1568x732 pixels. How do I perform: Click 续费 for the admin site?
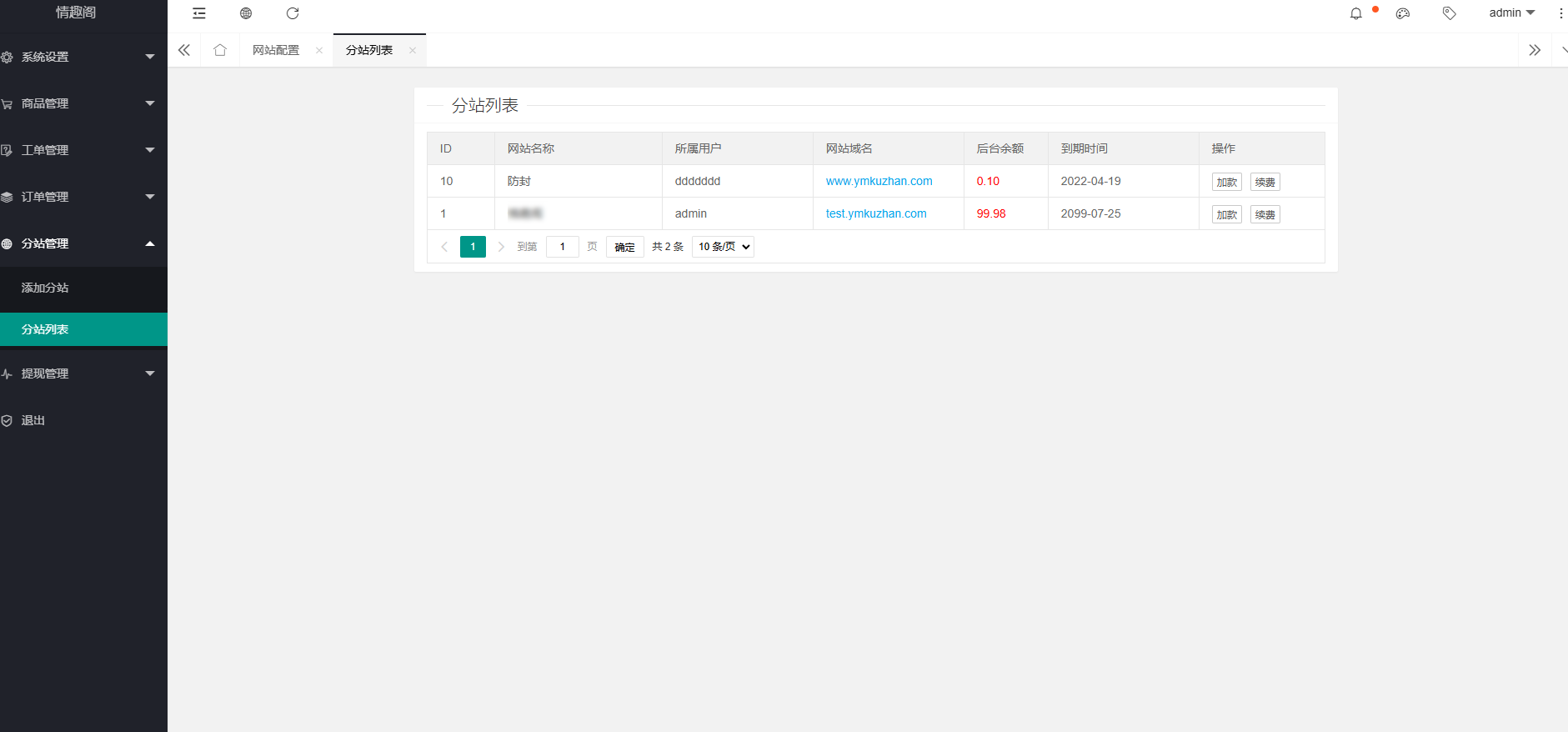pyautogui.click(x=1265, y=214)
